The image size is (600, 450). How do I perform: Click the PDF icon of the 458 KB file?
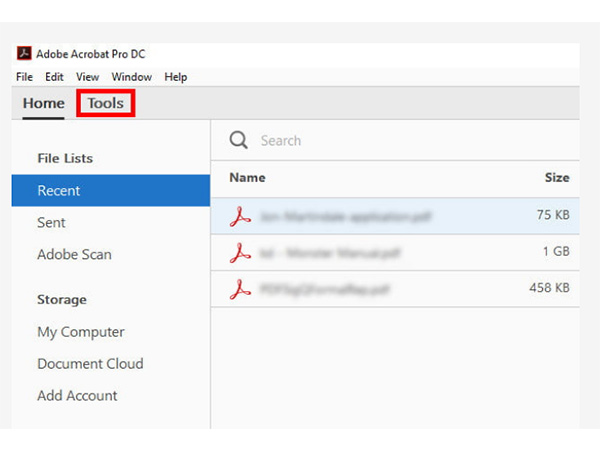(240, 289)
